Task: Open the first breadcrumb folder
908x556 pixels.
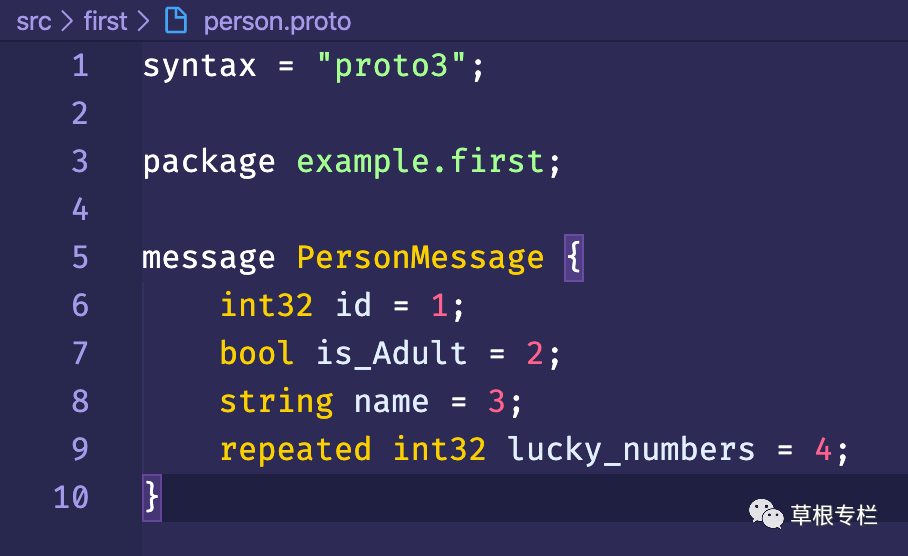Action: click(x=105, y=21)
